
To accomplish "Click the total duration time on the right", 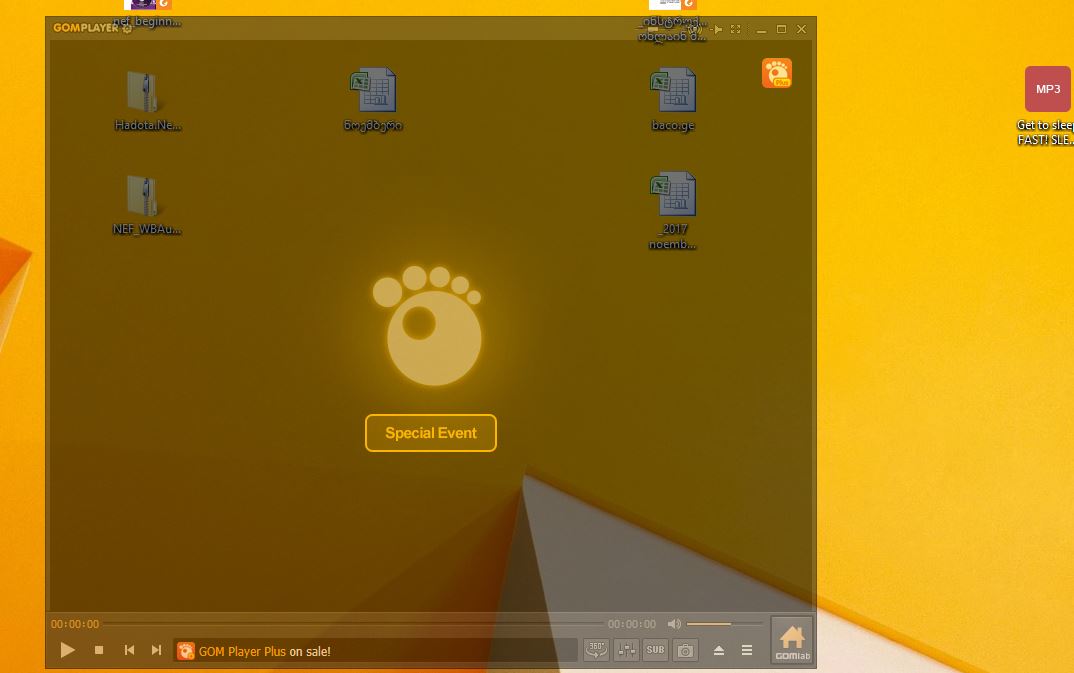I will (632, 624).
